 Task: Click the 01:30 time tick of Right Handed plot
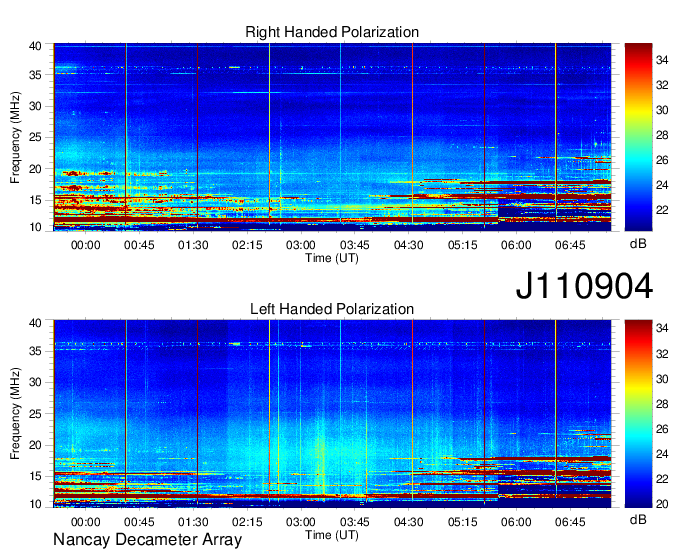click(x=193, y=245)
